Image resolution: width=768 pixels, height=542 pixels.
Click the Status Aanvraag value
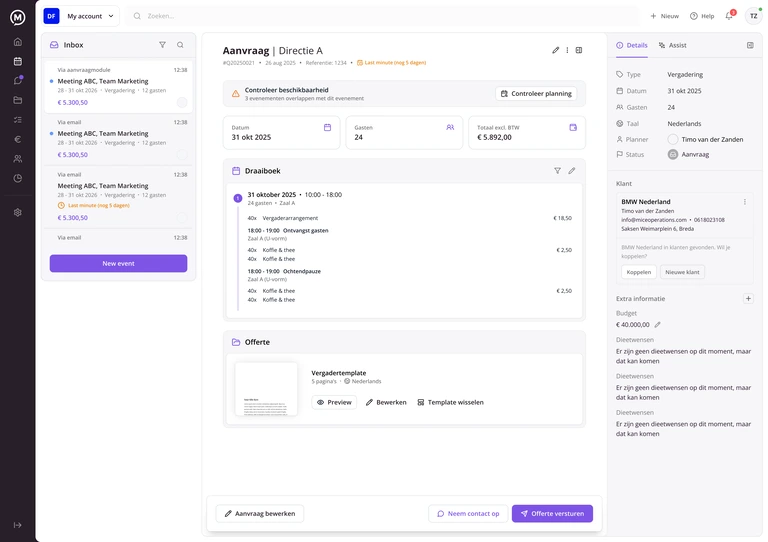click(x=688, y=155)
